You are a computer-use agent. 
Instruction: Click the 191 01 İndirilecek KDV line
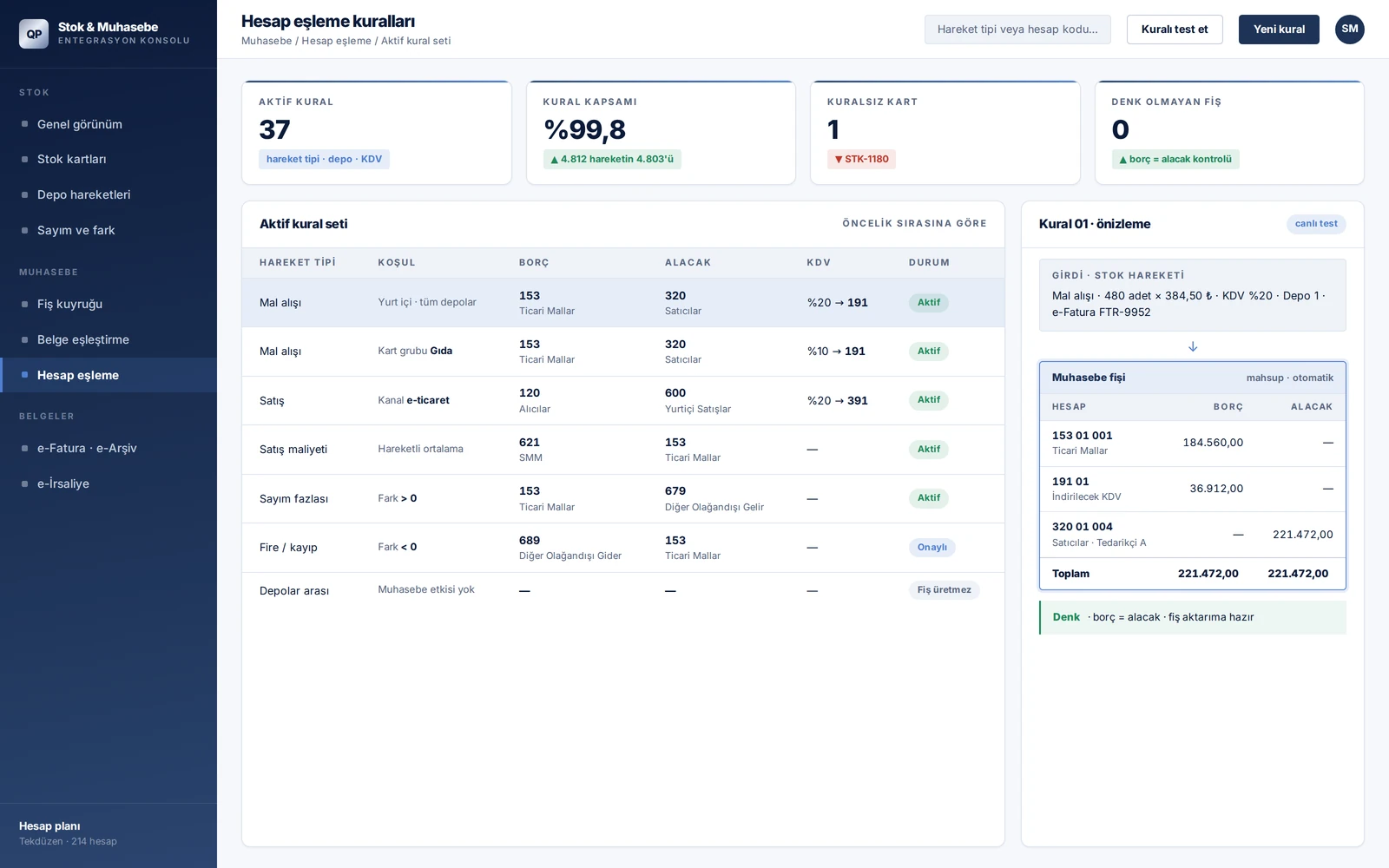1193,490
